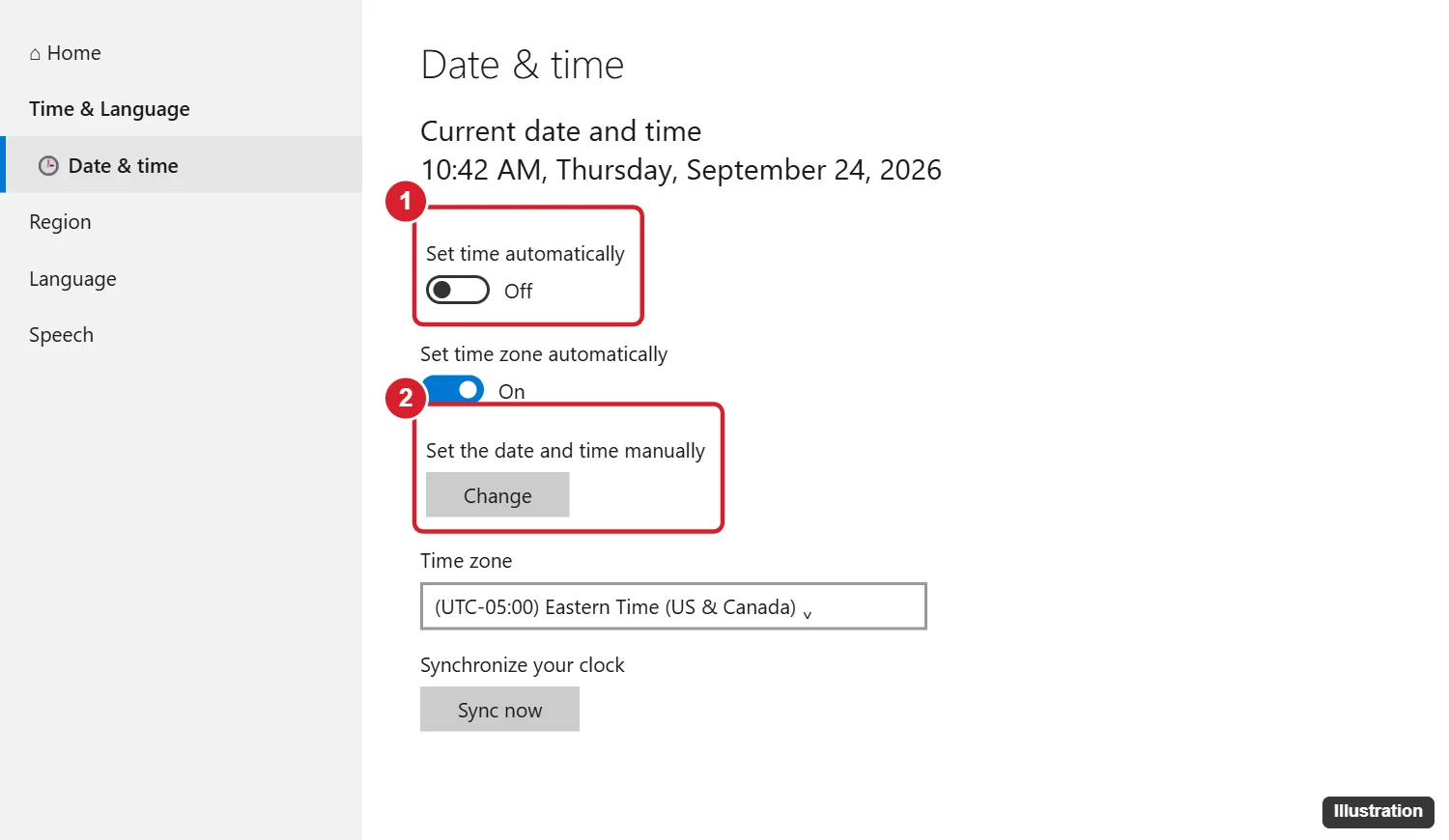Click the Home icon in the sidebar
Image resolution: width=1449 pixels, height=840 pixels.
pyautogui.click(x=35, y=54)
